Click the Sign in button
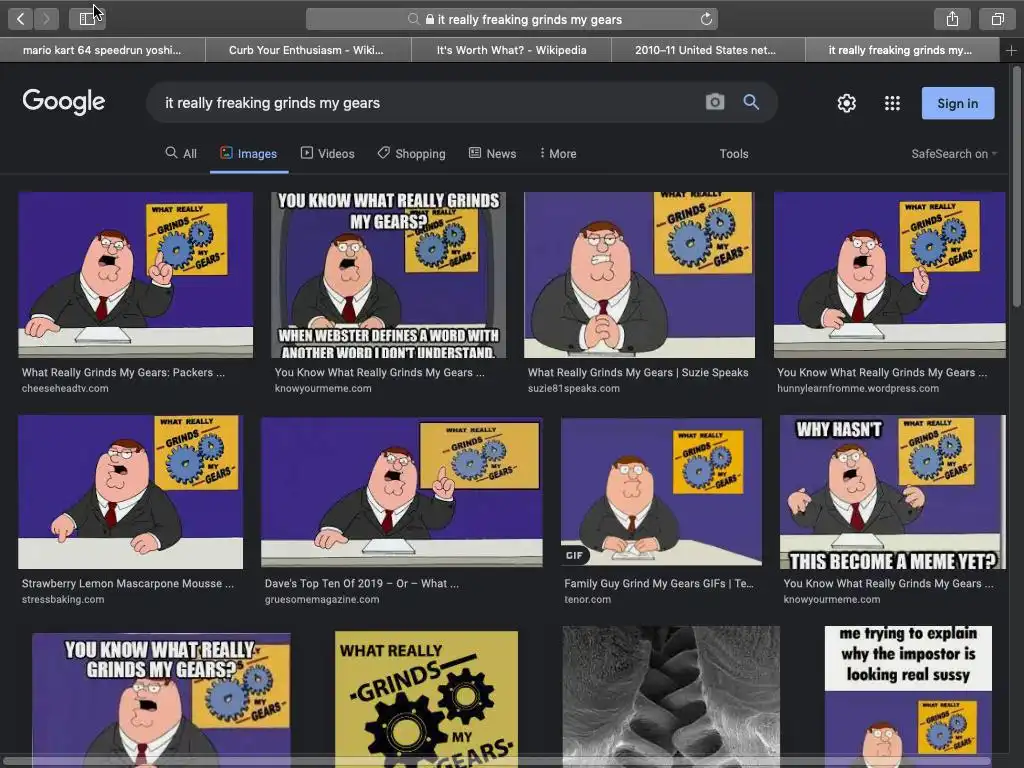The height and width of the screenshot is (768, 1024). [x=958, y=103]
